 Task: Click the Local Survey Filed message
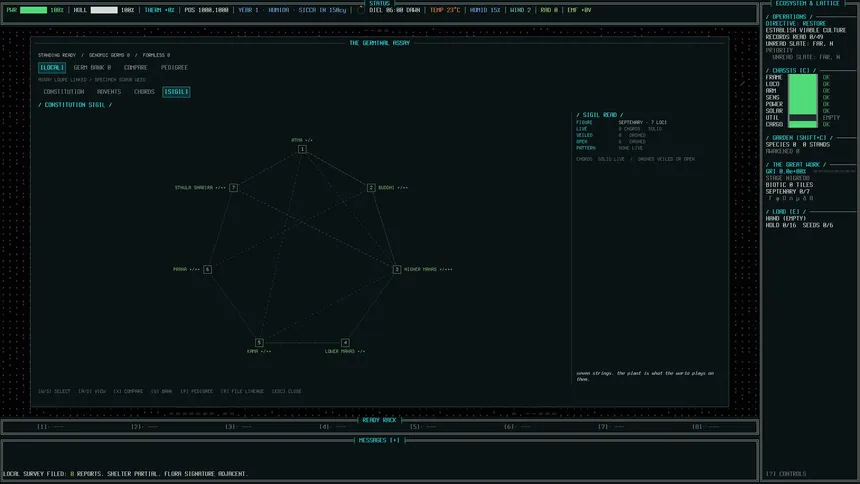126,474
